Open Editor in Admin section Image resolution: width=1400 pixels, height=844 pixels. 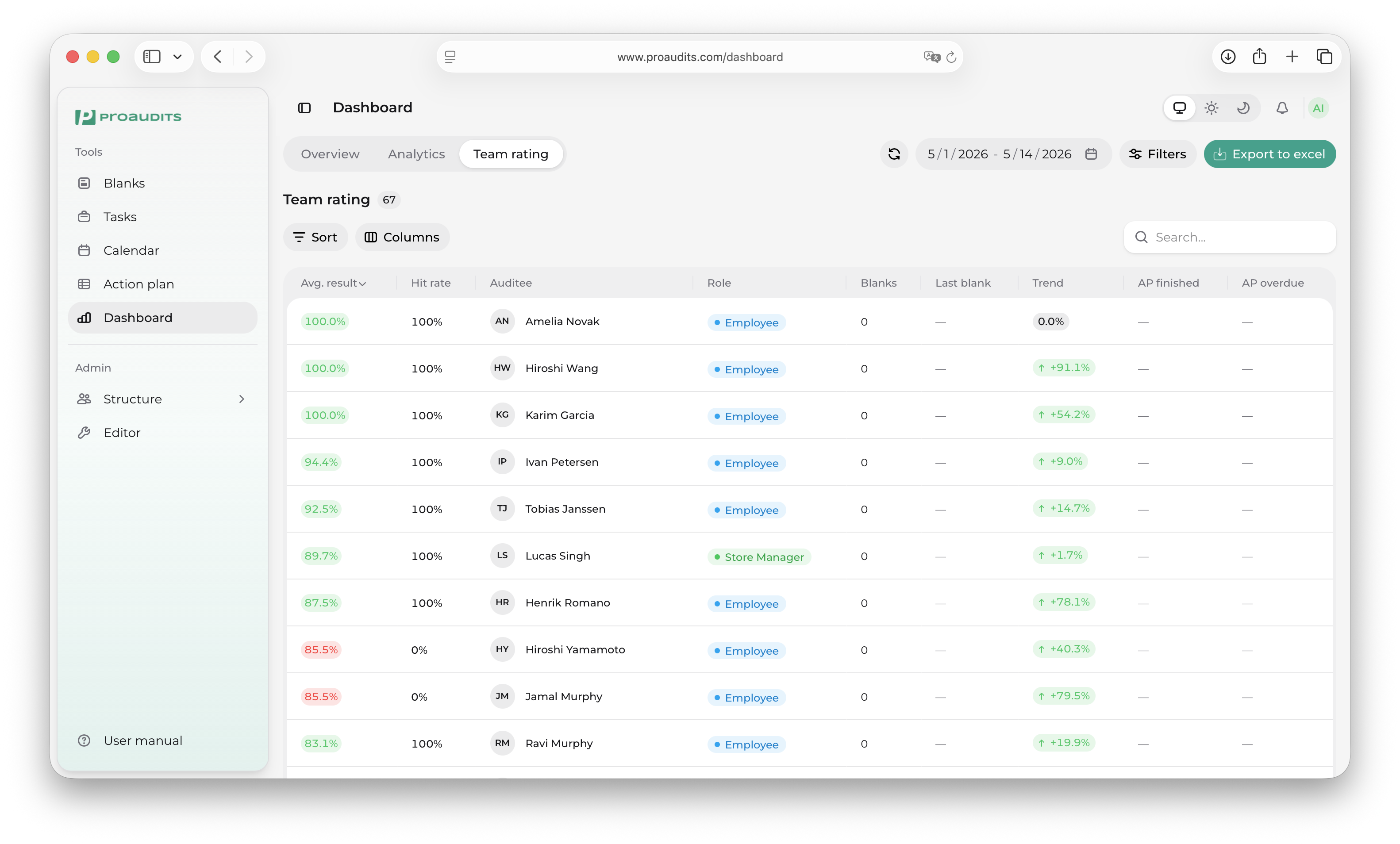point(162,432)
